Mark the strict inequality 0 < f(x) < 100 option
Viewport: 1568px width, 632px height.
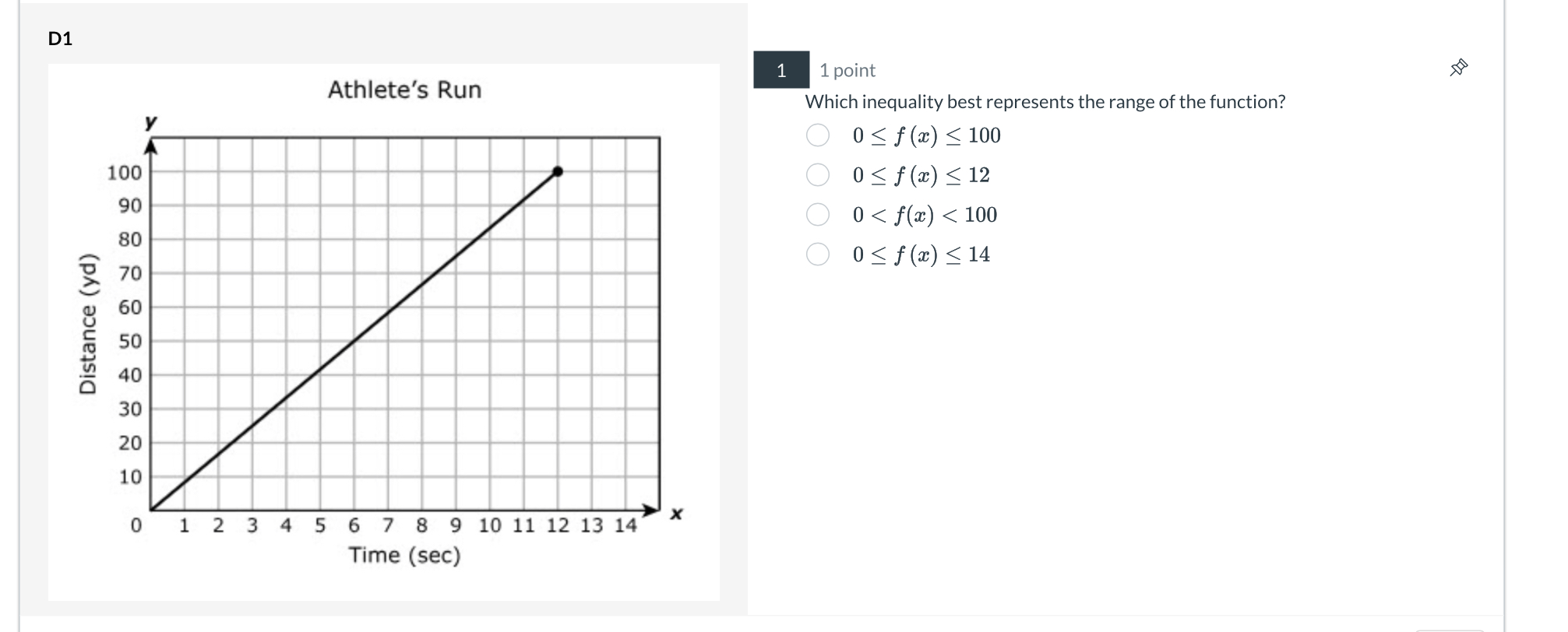point(817,215)
